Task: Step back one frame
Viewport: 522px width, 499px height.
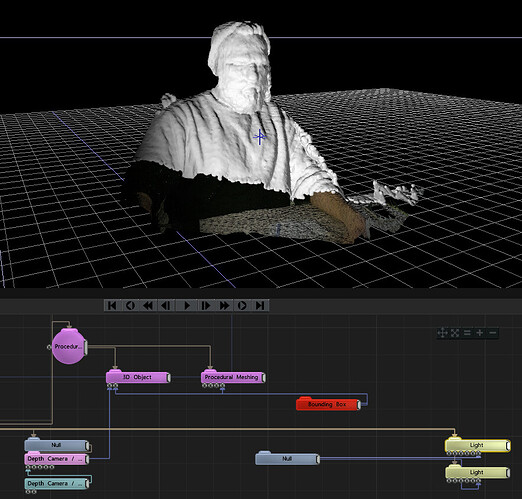Action: [166, 305]
